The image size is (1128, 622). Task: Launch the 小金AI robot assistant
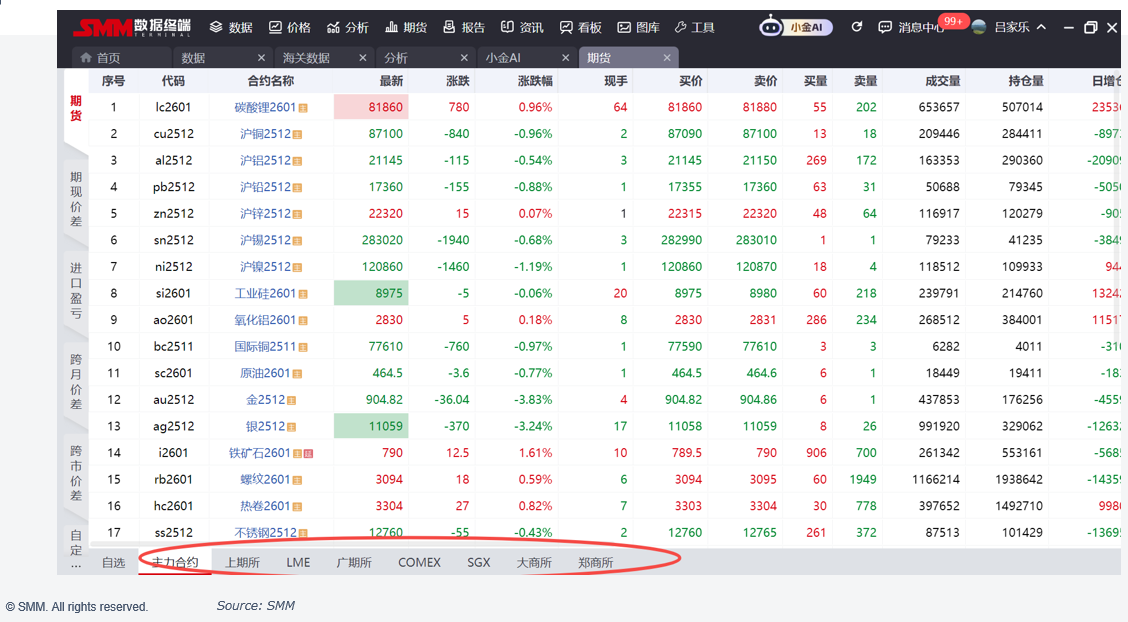point(770,27)
